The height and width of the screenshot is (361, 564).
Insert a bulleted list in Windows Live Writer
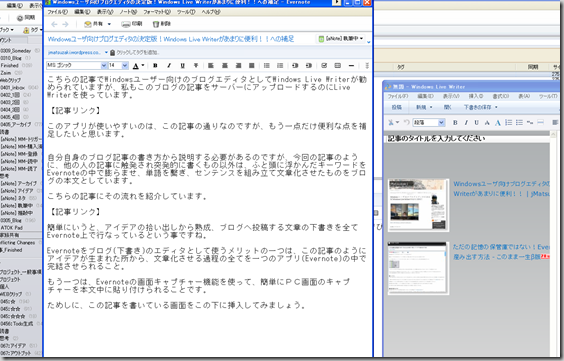point(519,123)
